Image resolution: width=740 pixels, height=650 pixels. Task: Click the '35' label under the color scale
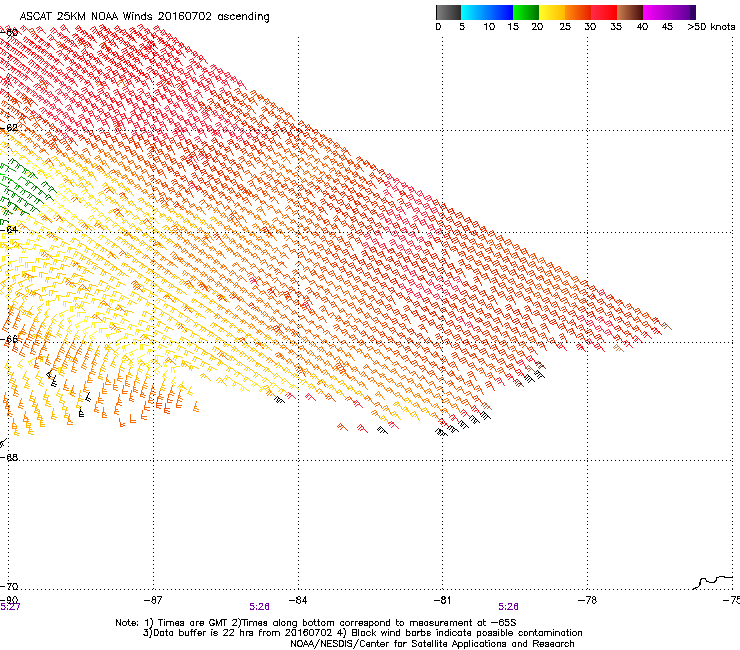[x=616, y=27]
